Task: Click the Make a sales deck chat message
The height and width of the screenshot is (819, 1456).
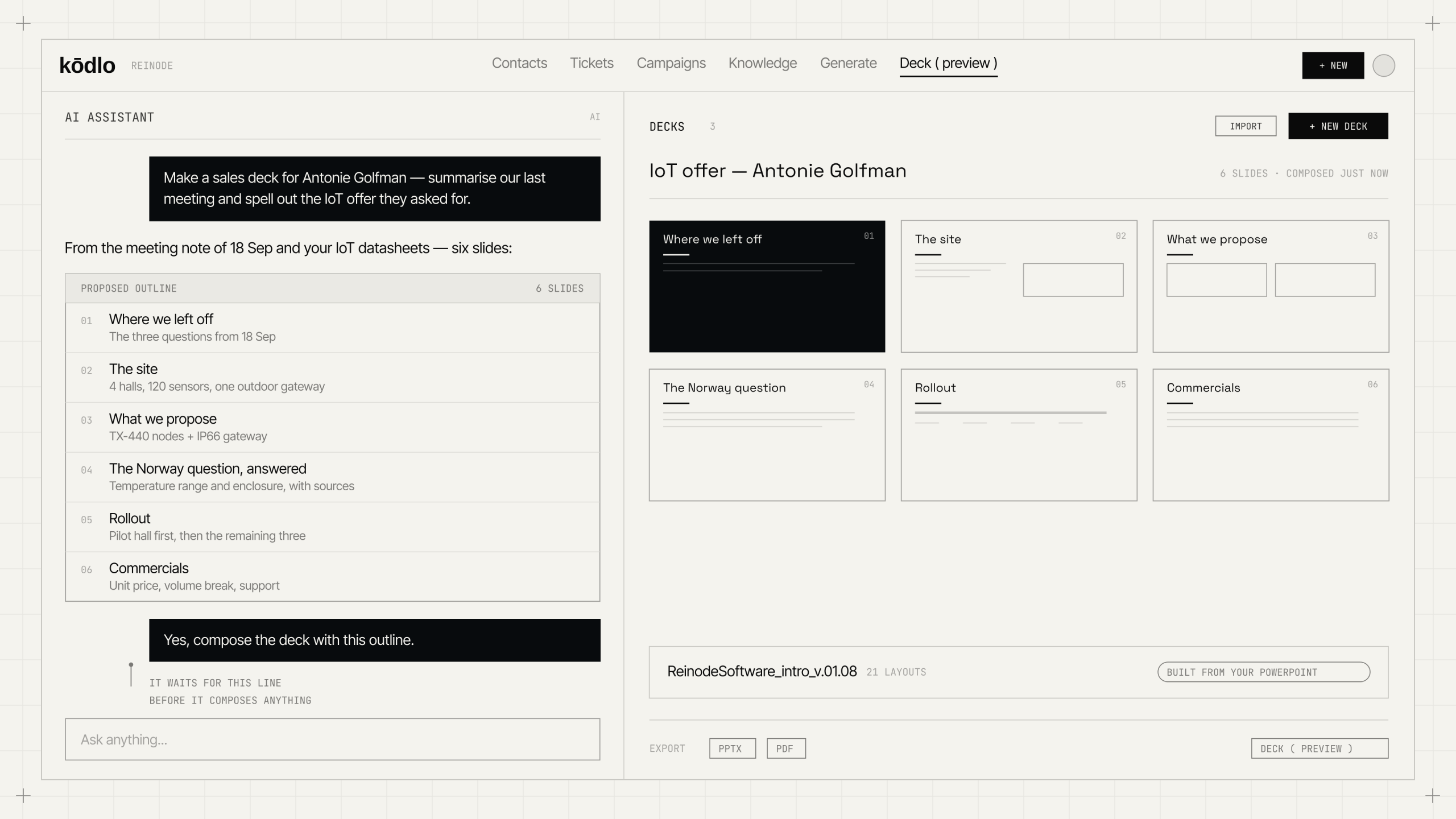Action: click(x=374, y=189)
